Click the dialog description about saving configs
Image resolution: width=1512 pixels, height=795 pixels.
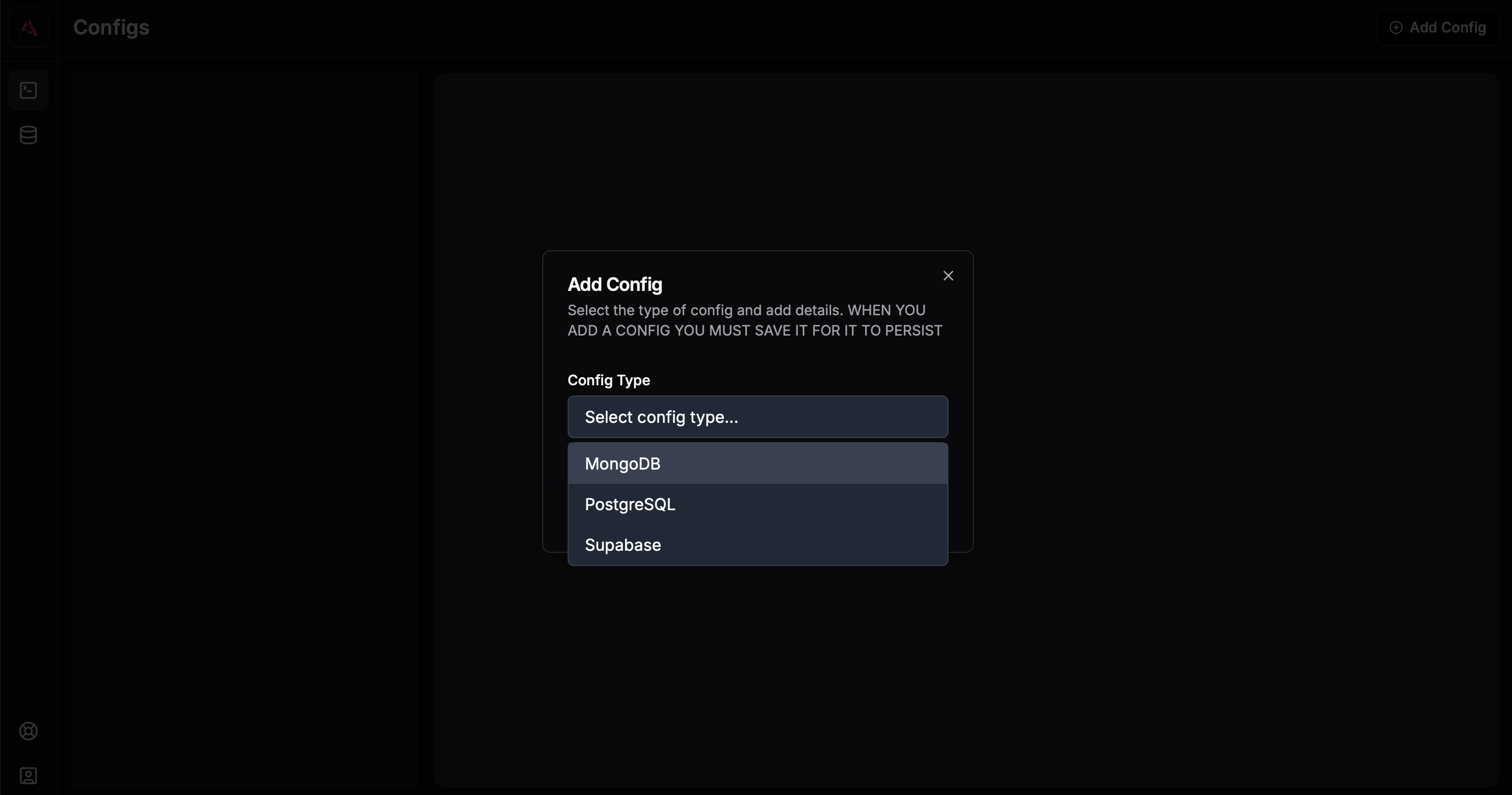pos(754,320)
